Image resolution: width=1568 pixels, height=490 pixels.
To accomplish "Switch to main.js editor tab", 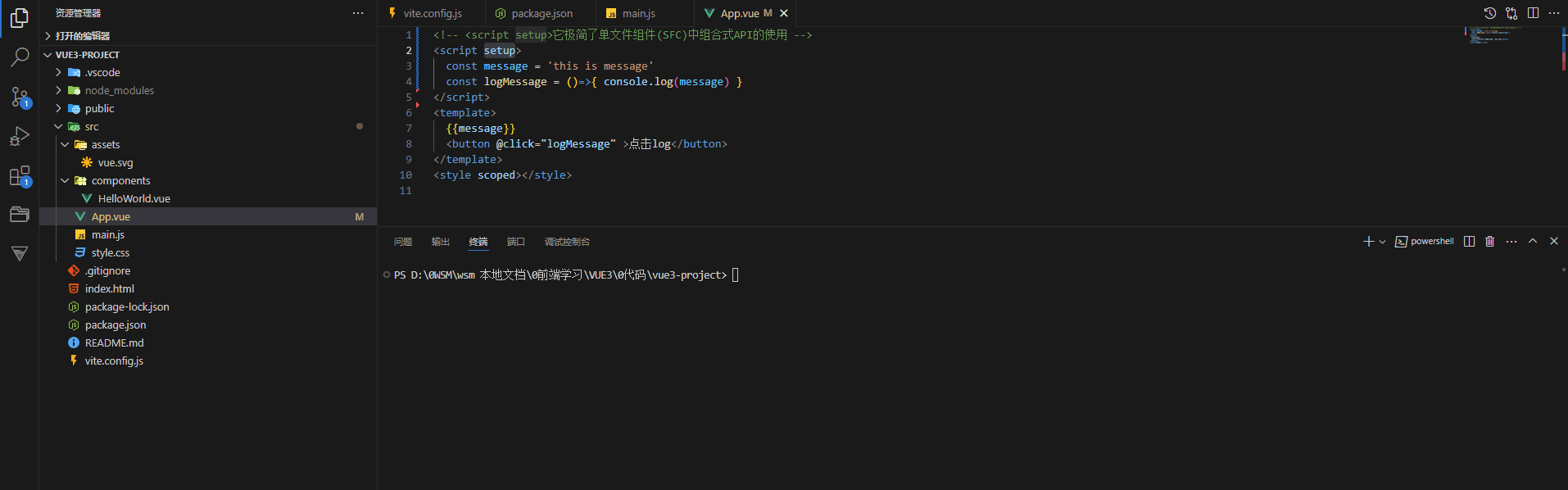I will [645, 13].
